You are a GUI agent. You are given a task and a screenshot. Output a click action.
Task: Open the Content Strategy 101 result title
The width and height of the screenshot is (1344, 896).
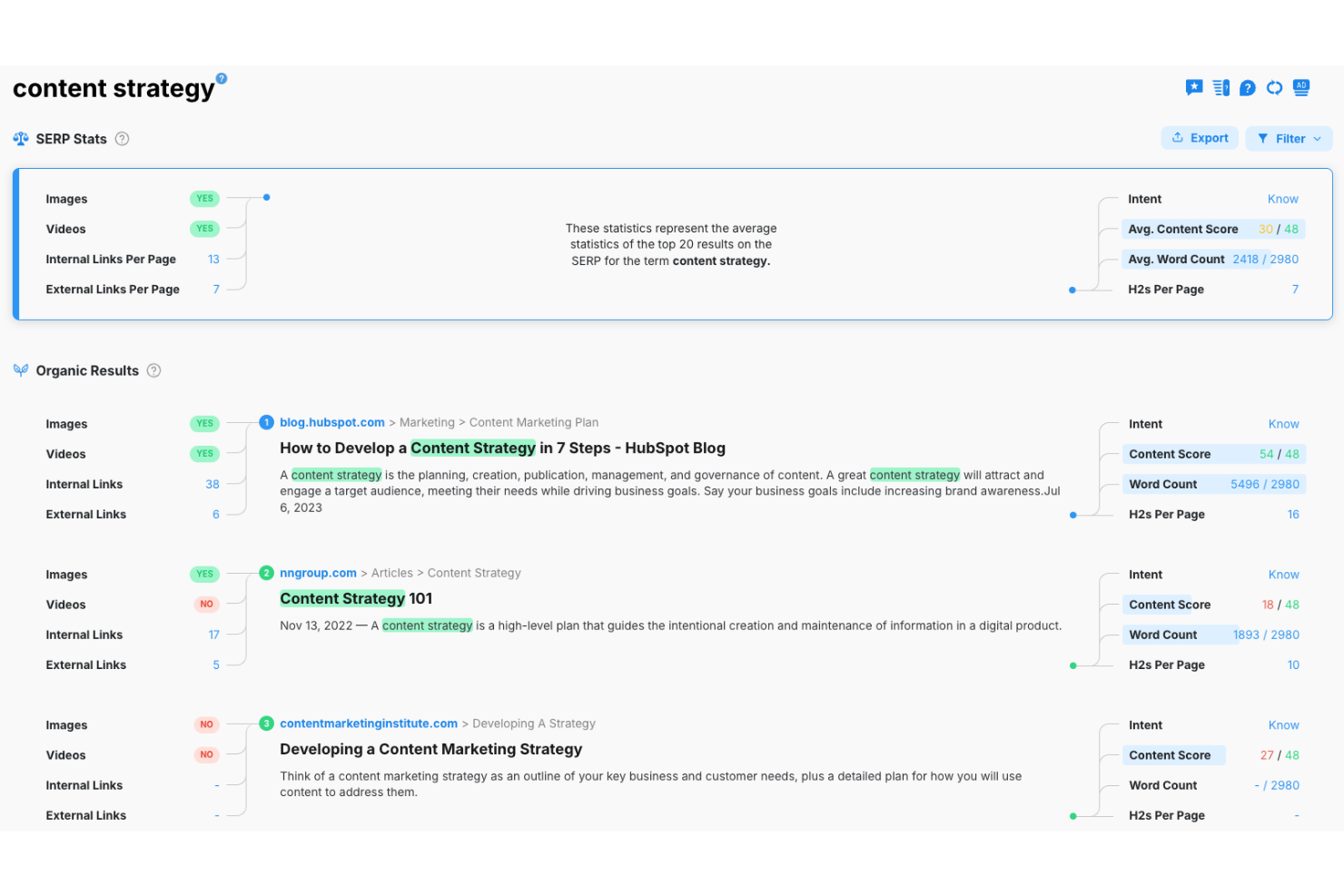355,598
